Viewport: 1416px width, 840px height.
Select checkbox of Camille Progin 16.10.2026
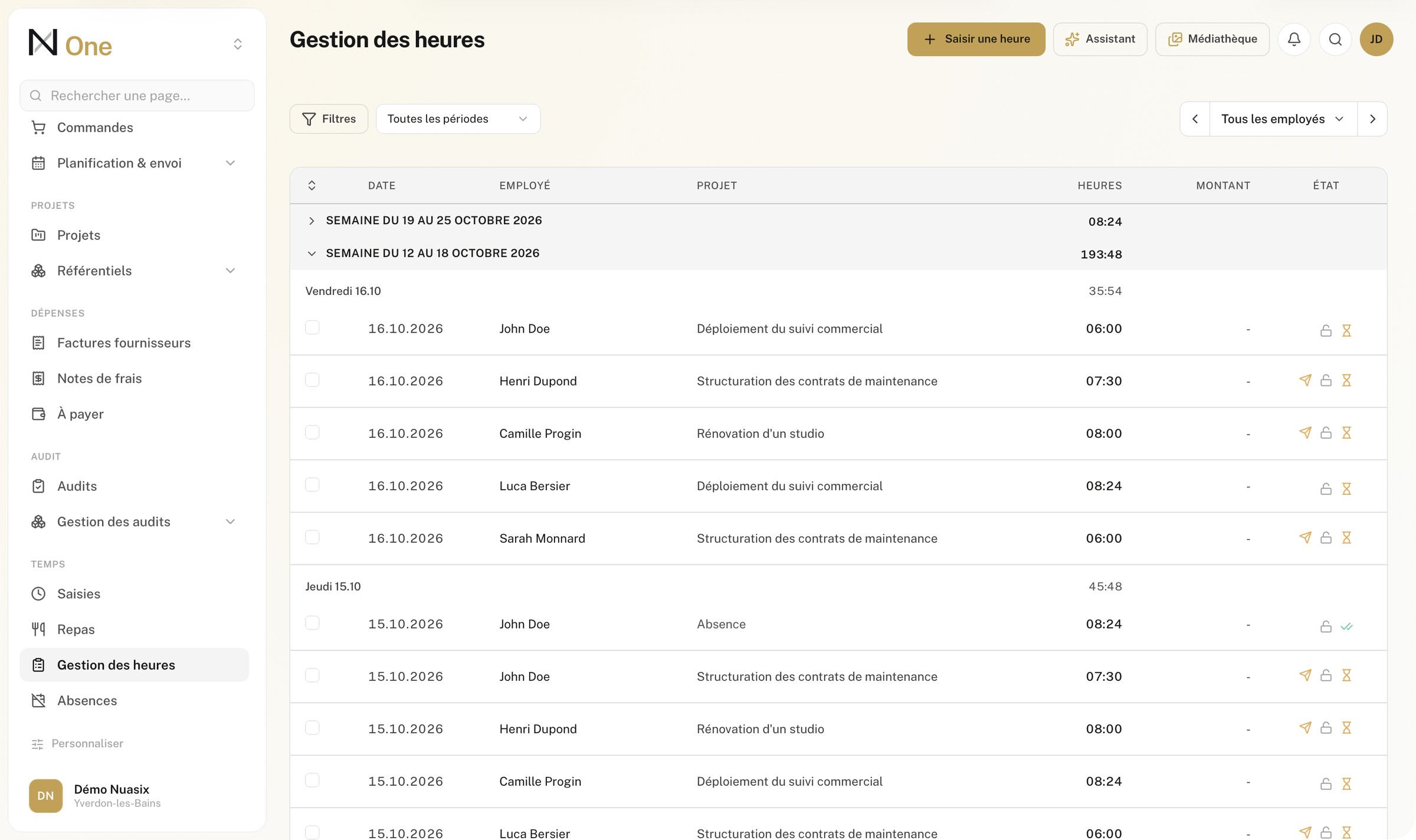click(312, 432)
